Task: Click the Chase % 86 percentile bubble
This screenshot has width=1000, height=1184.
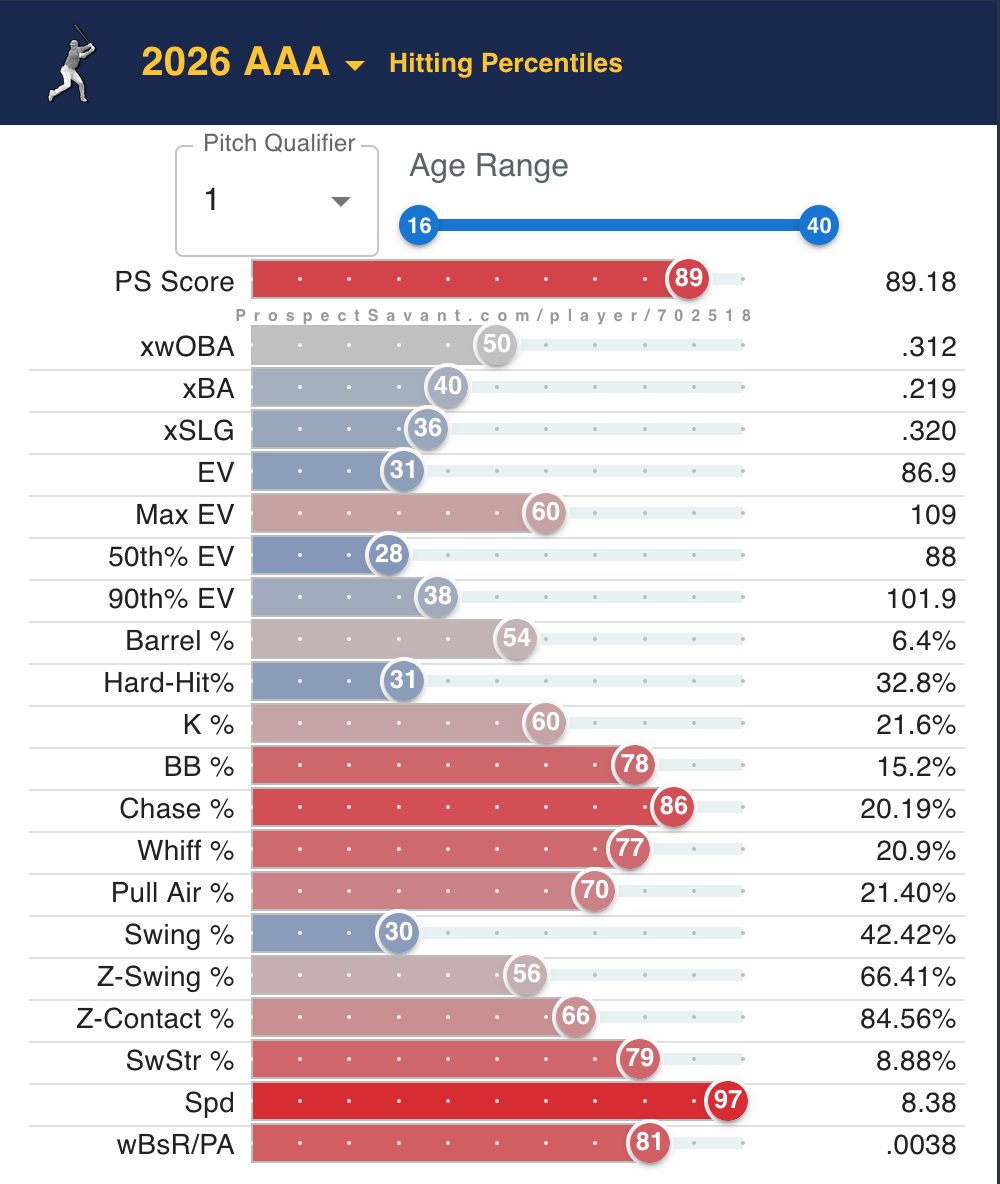Action: [674, 806]
